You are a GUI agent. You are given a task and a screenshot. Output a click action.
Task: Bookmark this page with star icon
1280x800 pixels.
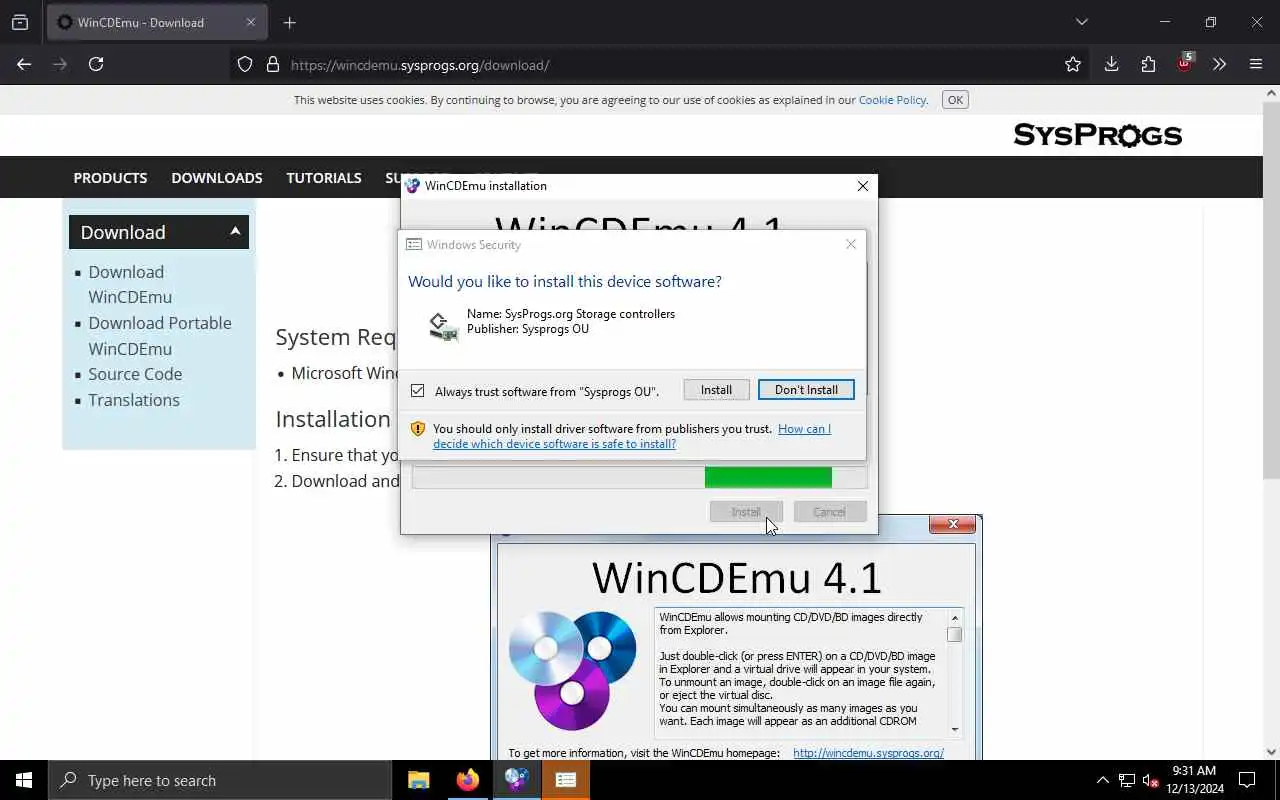[x=1073, y=64]
